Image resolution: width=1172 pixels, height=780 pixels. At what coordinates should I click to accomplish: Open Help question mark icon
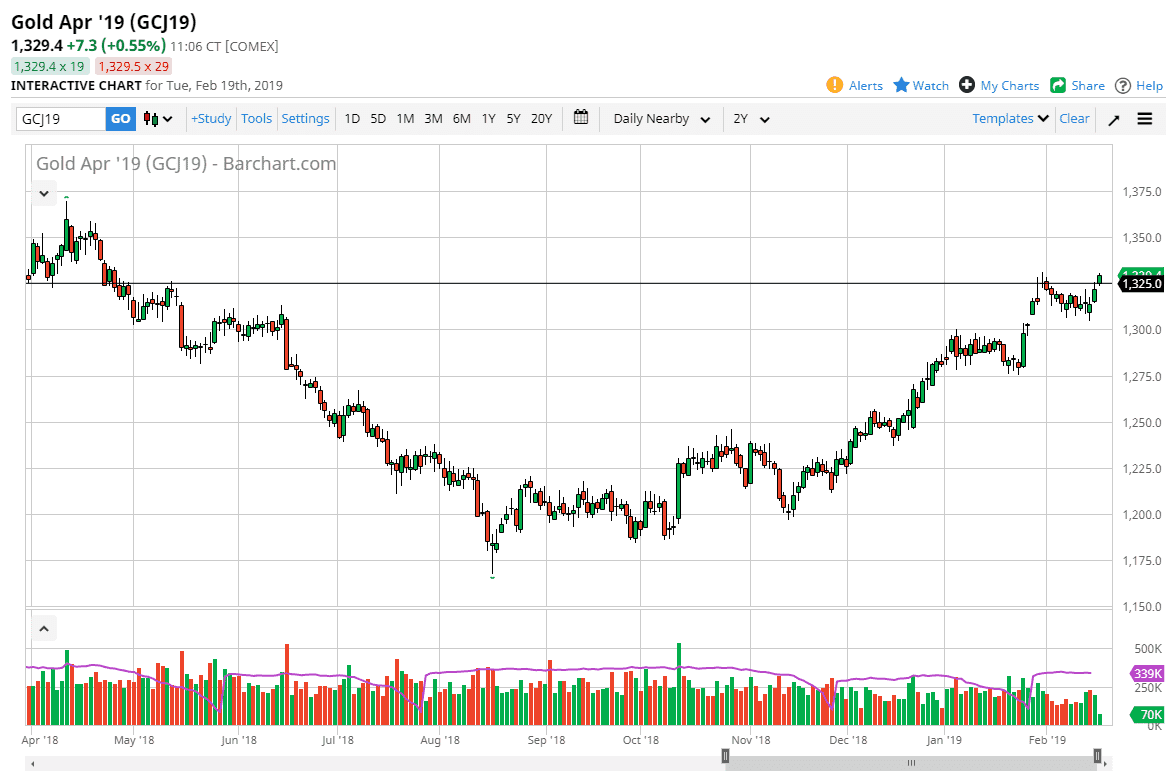pyautogui.click(x=1123, y=85)
